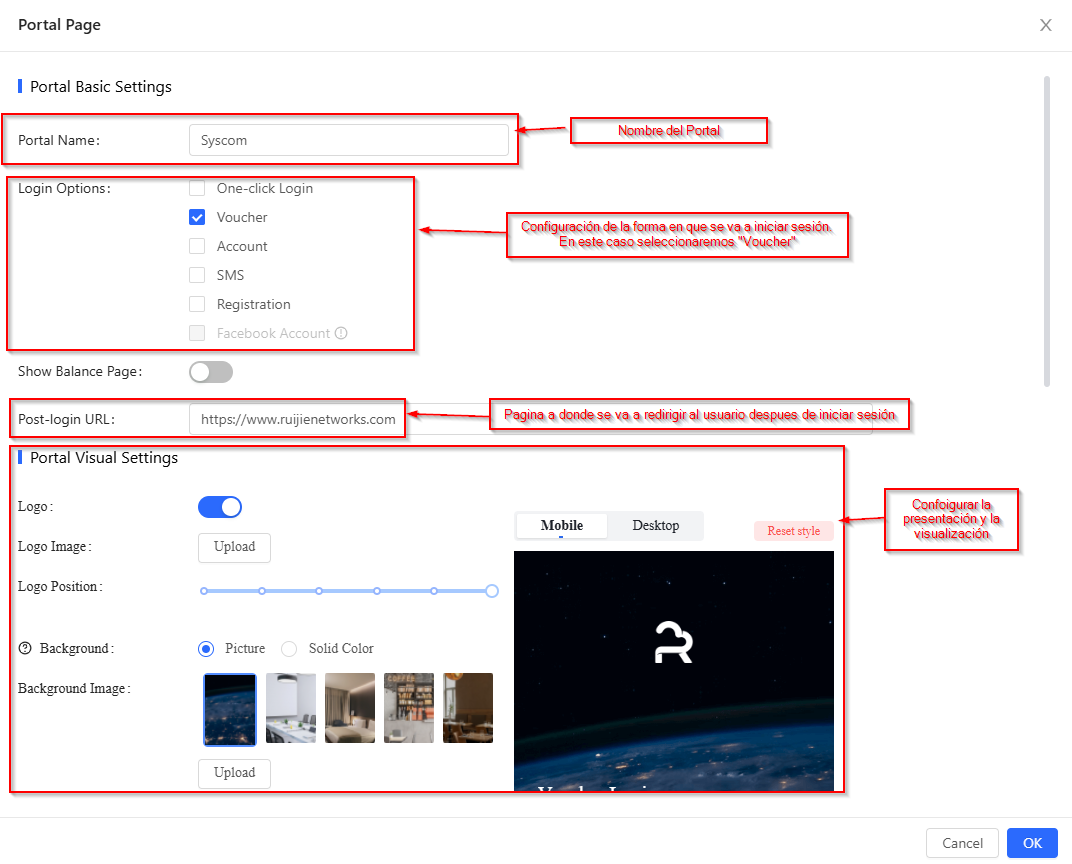Uncheck the Voucher login option
This screenshot has width=1072, height=864.
tap(197, 217)
